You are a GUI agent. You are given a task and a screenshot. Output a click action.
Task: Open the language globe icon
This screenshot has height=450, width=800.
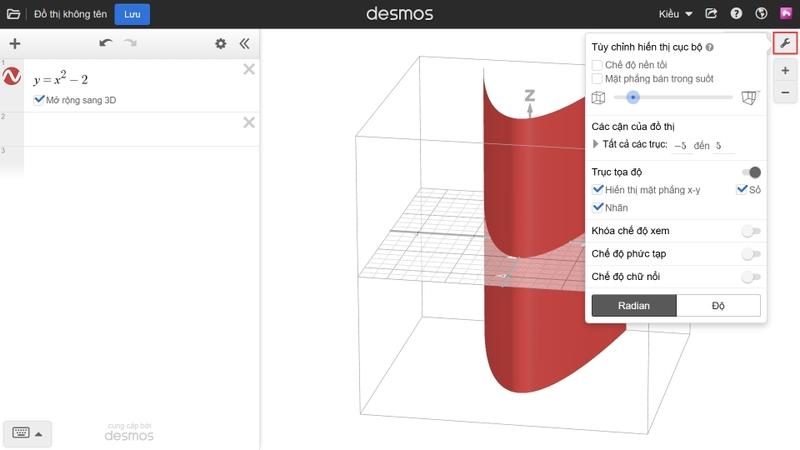761,14
